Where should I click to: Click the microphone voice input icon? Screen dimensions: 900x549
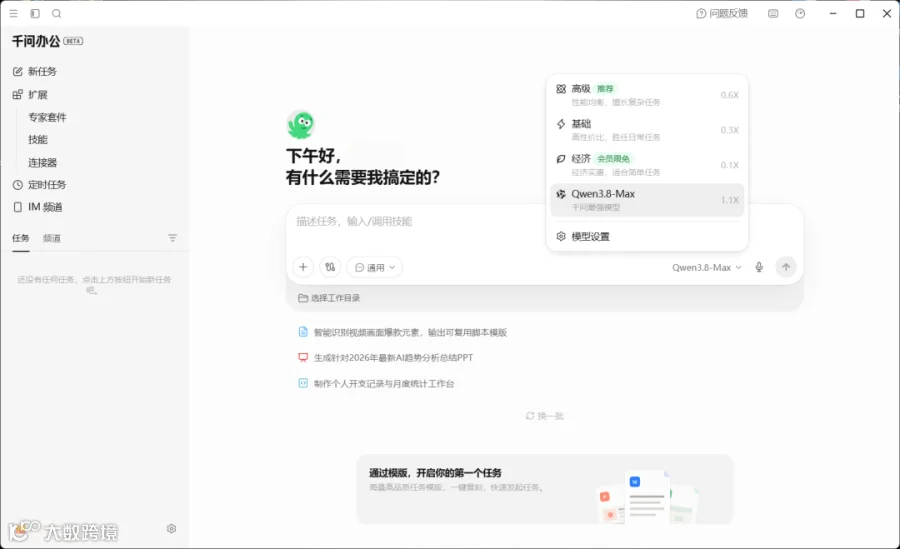tap(759, 267)
